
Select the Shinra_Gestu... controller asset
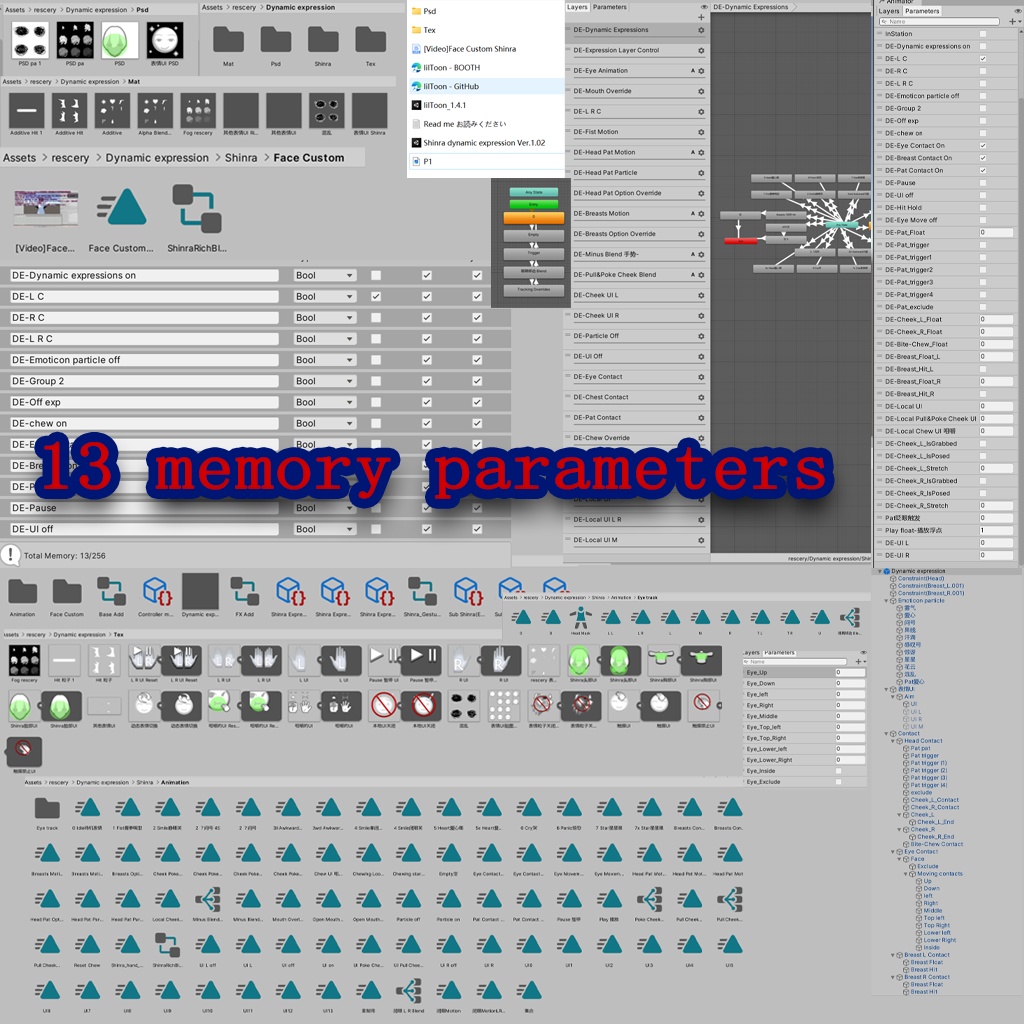422,592
